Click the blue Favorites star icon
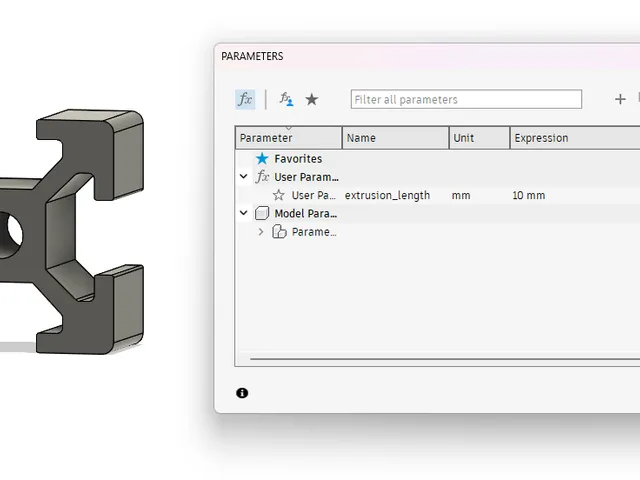The image size is (640, 480). (x=262, y=158)
